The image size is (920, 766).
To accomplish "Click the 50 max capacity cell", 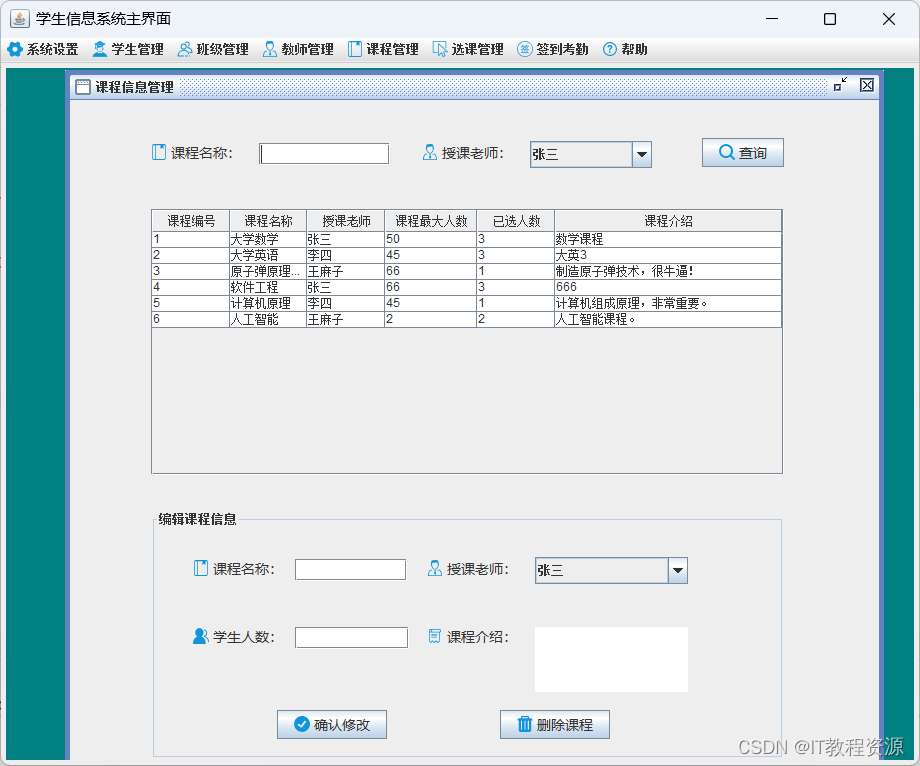I will coord(431,239).
